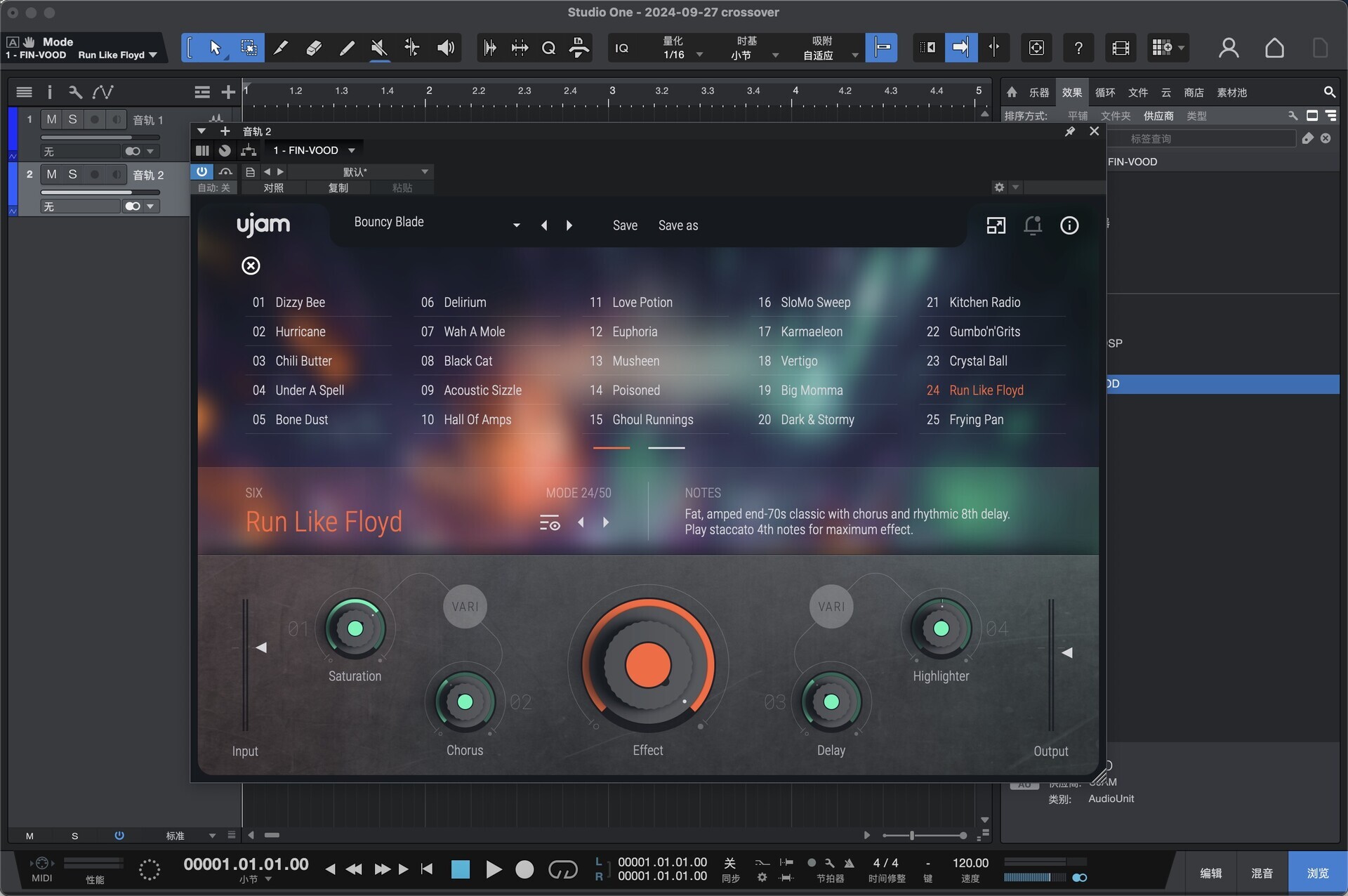This screenshot has width=1348, height=896.
Task: Click the 标签查询 tag search field
Action: (1201, 139)
